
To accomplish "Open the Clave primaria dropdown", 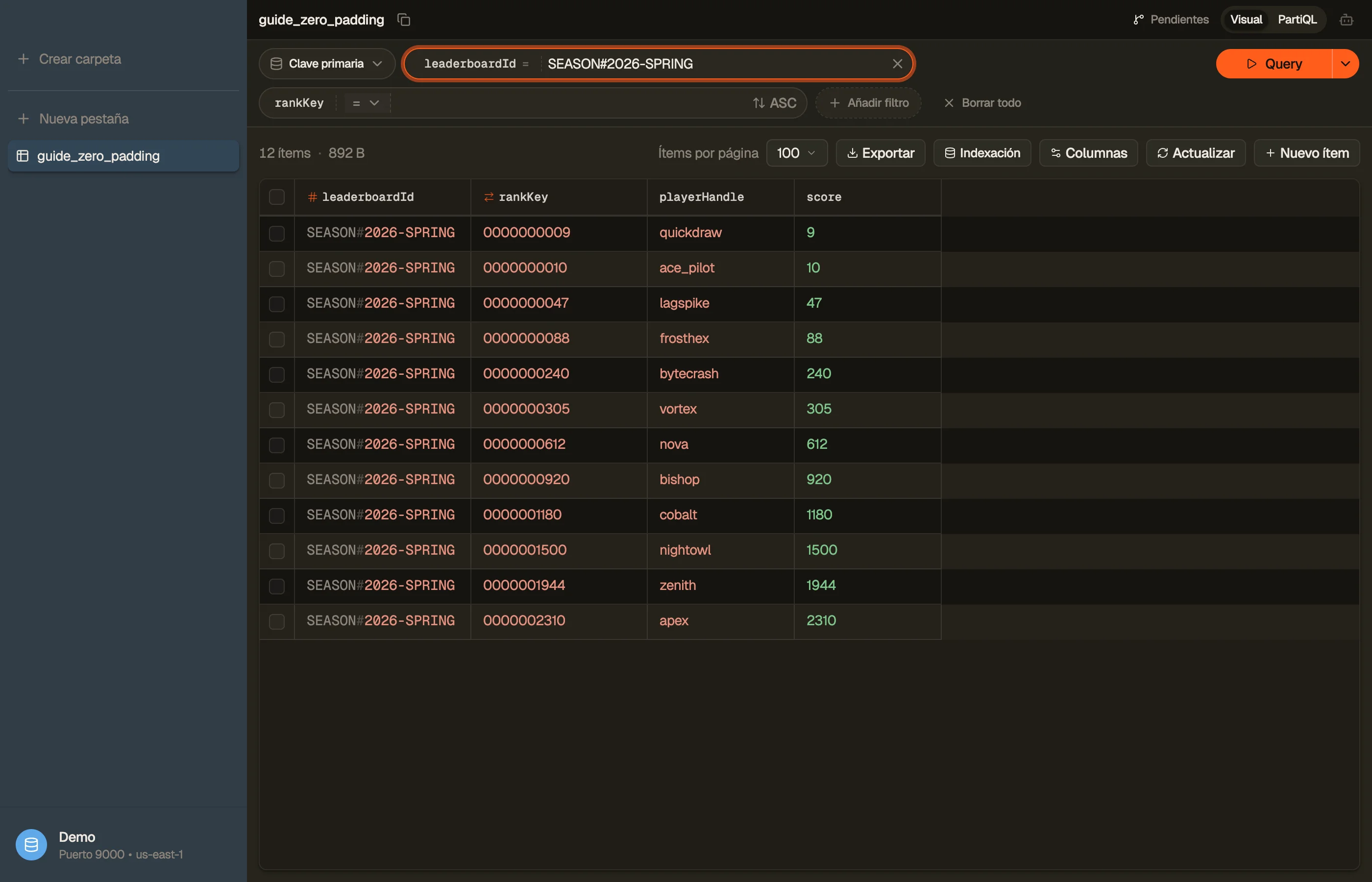I will tap(326, 64).
